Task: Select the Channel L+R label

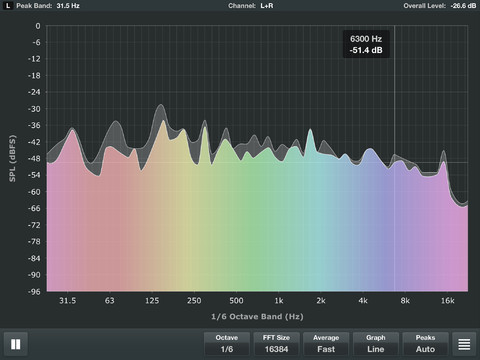Action: pos(251,6)
